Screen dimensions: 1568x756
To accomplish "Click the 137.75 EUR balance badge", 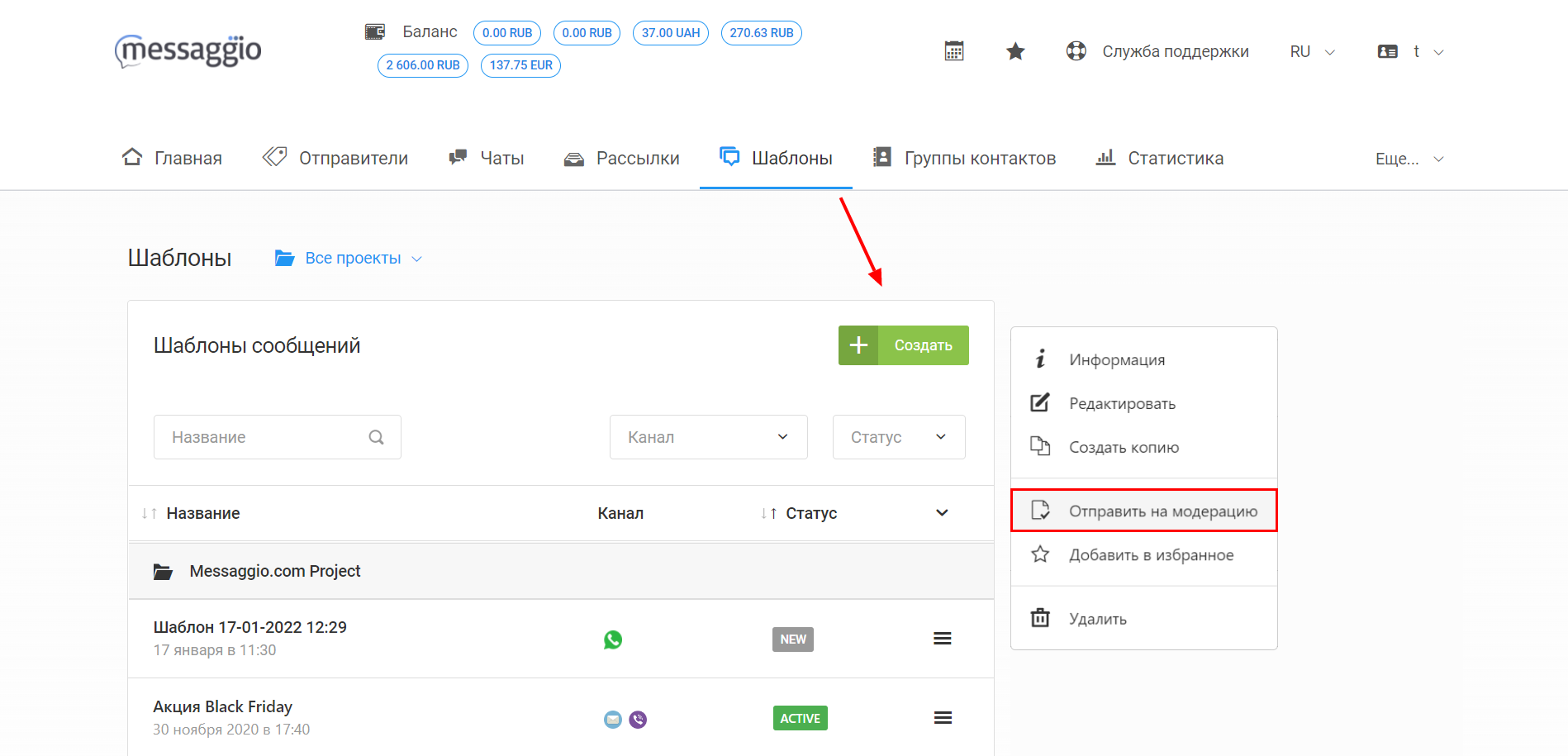I will pyautogui.click(x=521, y=65).
